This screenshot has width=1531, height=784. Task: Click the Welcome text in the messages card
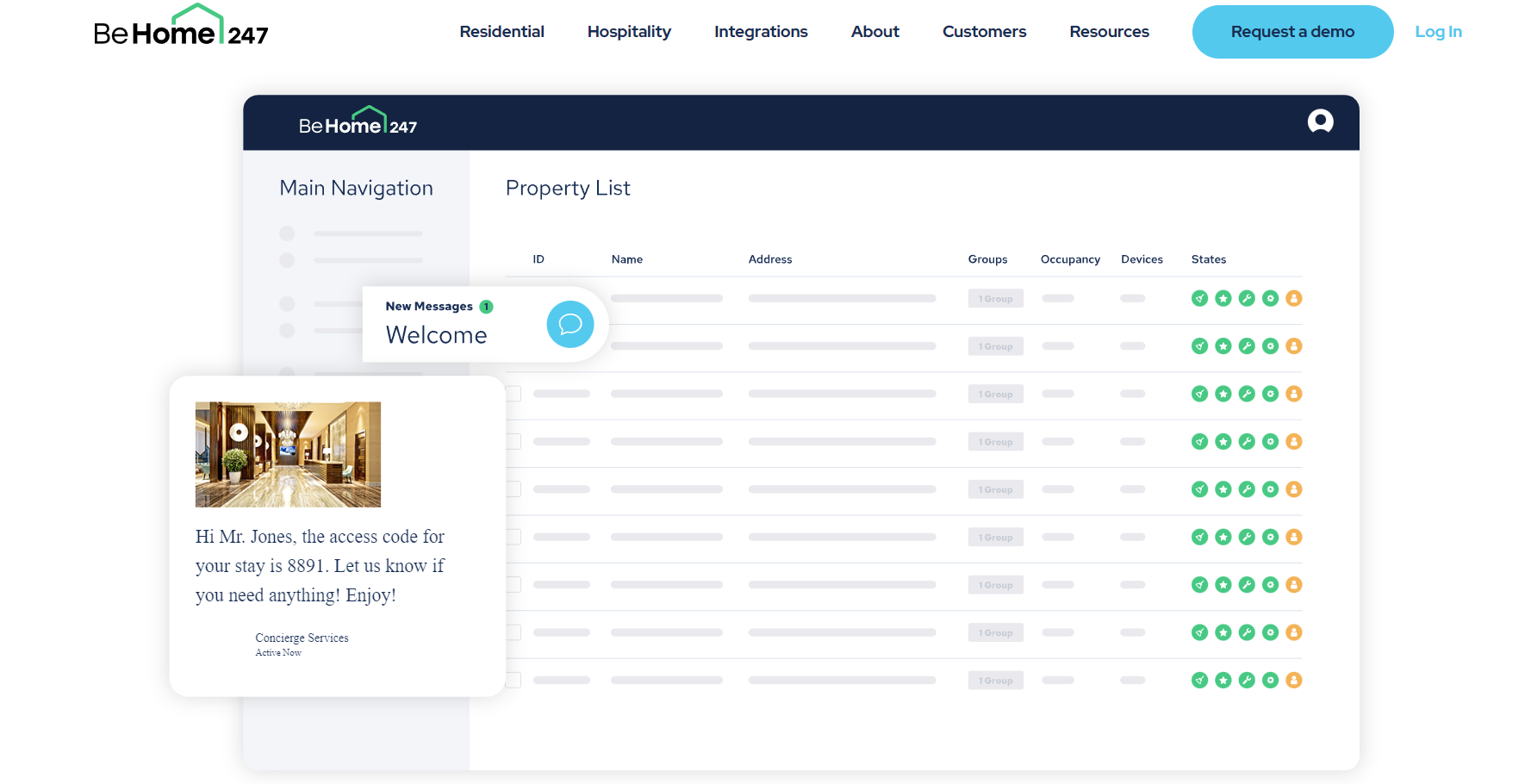click(436, 335)
